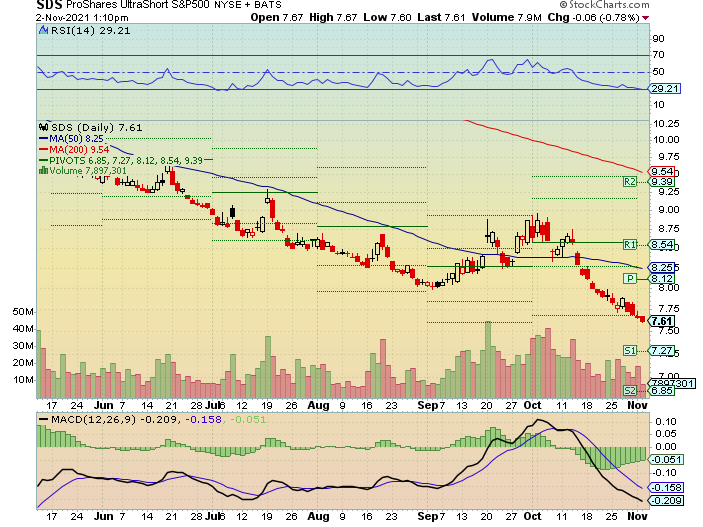Click the RSI indicator line icon
This screenshot has height=527, width=703.
43,30
